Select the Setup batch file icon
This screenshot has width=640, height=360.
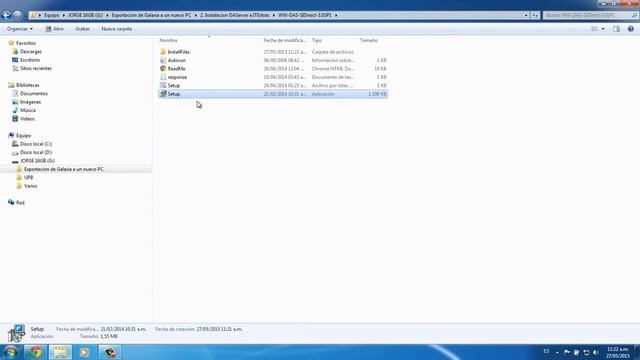[x=163, y=85]
